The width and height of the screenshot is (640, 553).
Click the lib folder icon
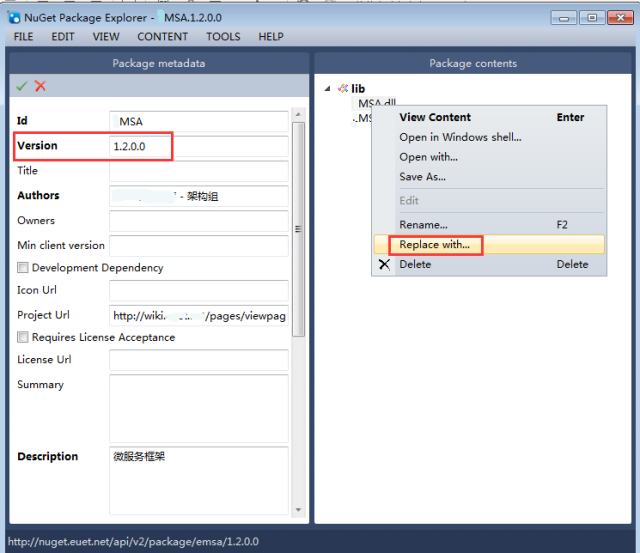pyautogui.click(x=343, y=88)
